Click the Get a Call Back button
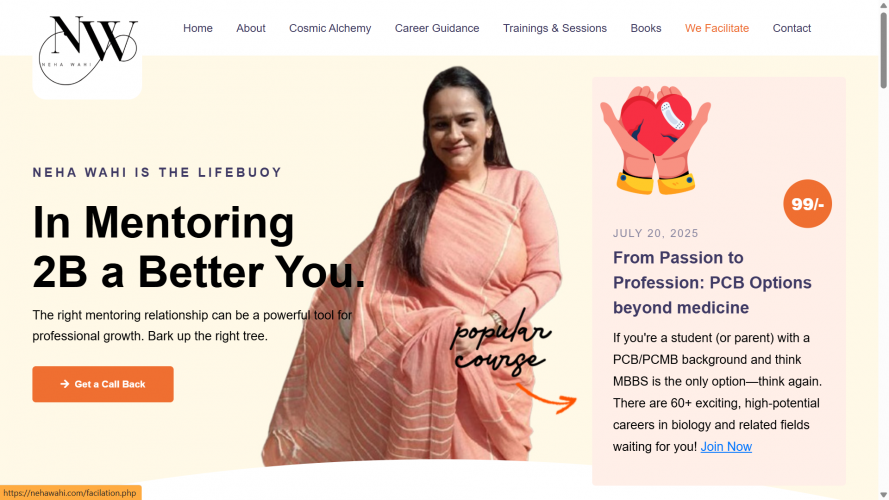Screen dimensions: 889x500 click(103, 384)
